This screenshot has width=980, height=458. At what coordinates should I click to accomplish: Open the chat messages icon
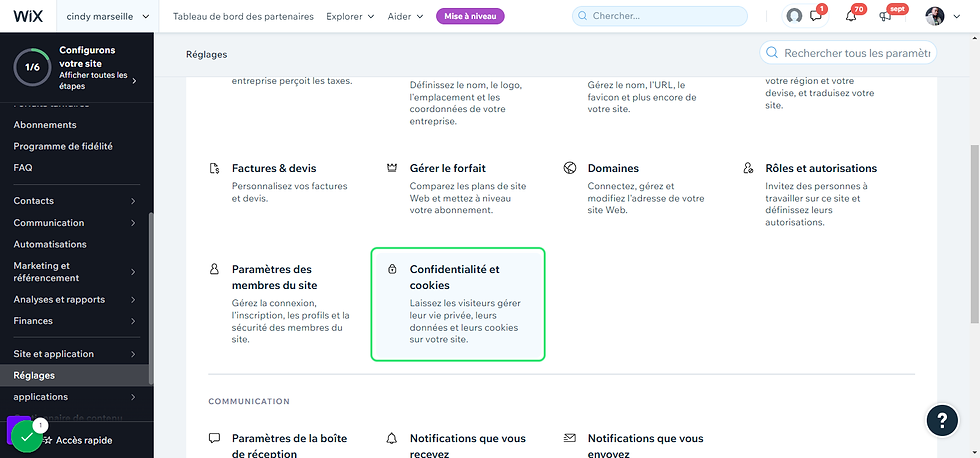816,16
